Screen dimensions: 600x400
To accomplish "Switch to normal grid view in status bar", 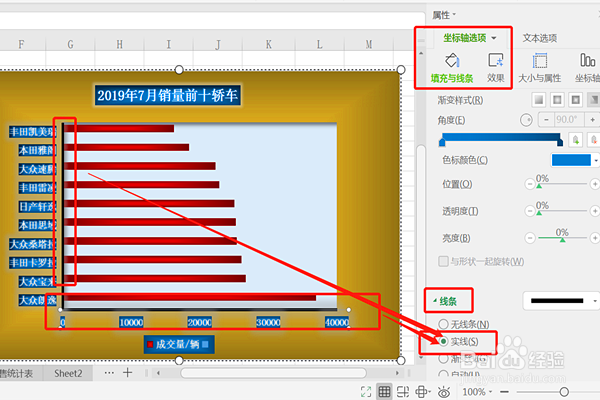I will point(384,392).
